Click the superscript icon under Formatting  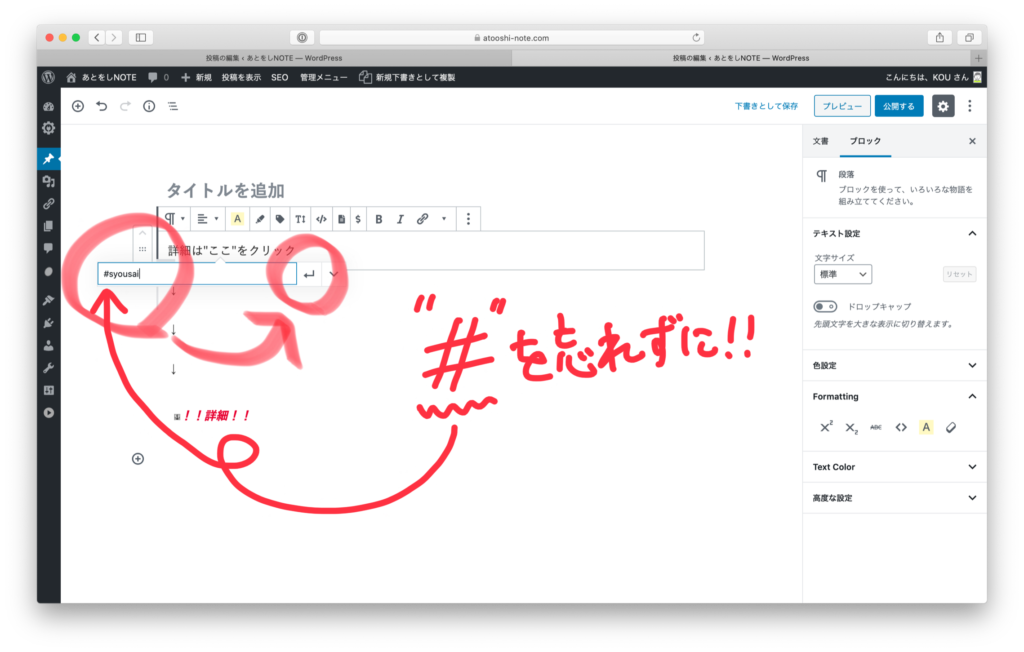826,427
